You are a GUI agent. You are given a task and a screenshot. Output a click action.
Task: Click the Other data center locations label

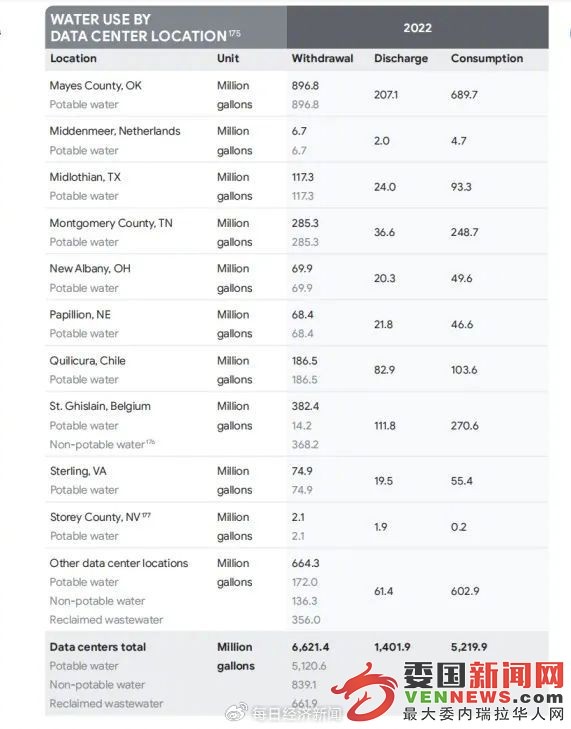pyautogui.click(x=119, y=563)
